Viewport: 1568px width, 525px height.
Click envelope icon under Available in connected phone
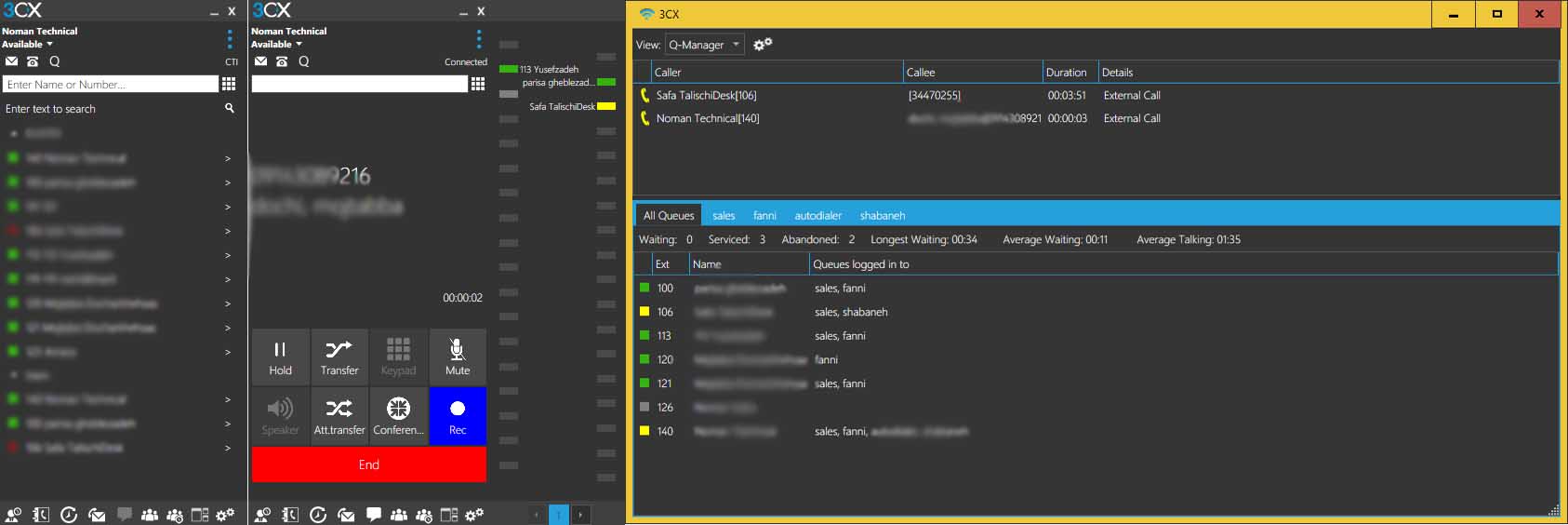click(x=260, y=61)
